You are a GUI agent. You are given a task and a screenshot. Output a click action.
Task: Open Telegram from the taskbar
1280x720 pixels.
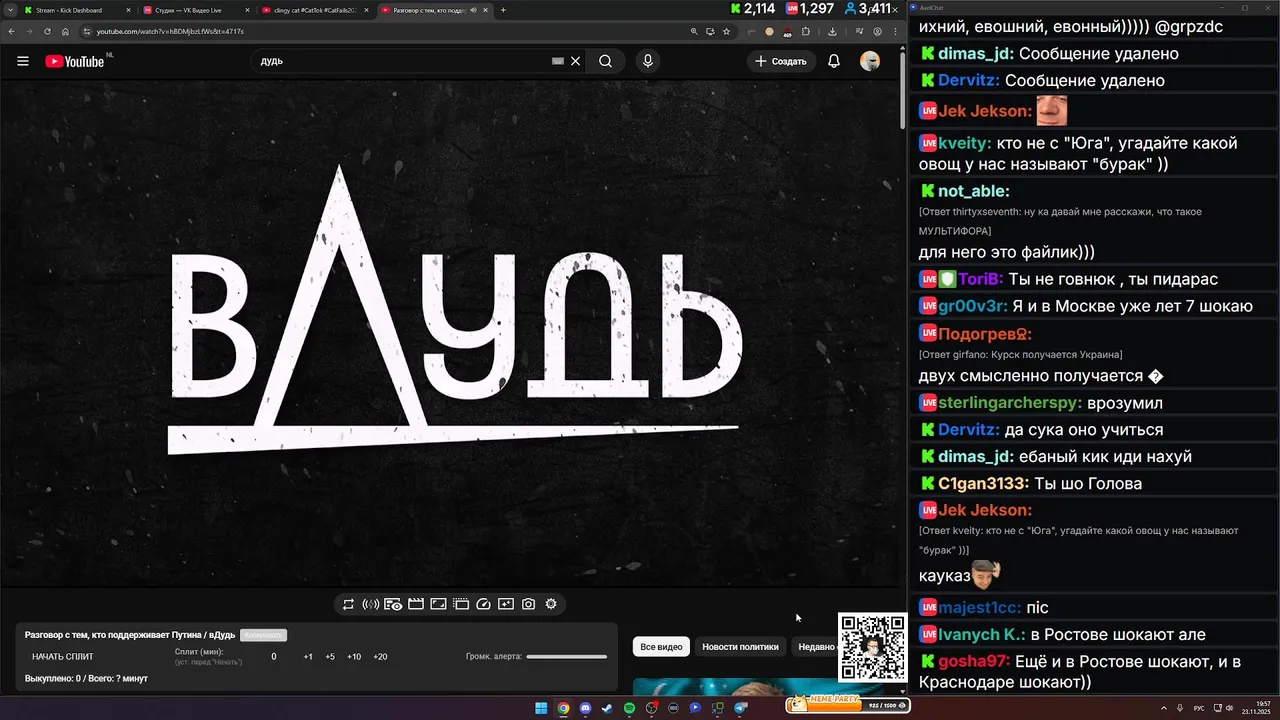tap(741, 708)
